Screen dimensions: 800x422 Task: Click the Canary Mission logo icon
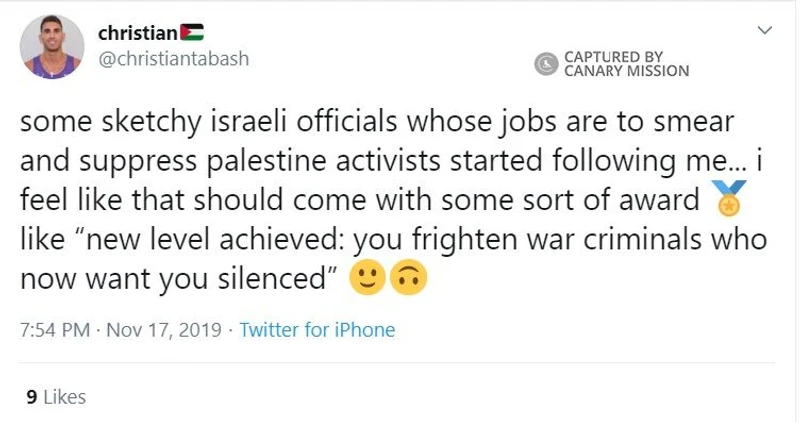[x=546, y=64]
